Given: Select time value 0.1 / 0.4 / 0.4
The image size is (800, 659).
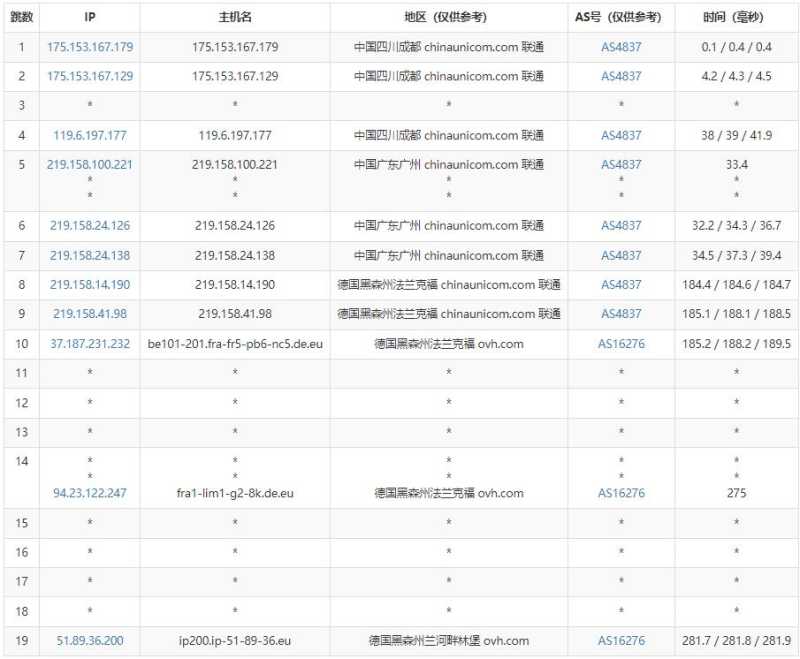Looking at the screenshot, I should pyautogui.click(x=736, y=47).
